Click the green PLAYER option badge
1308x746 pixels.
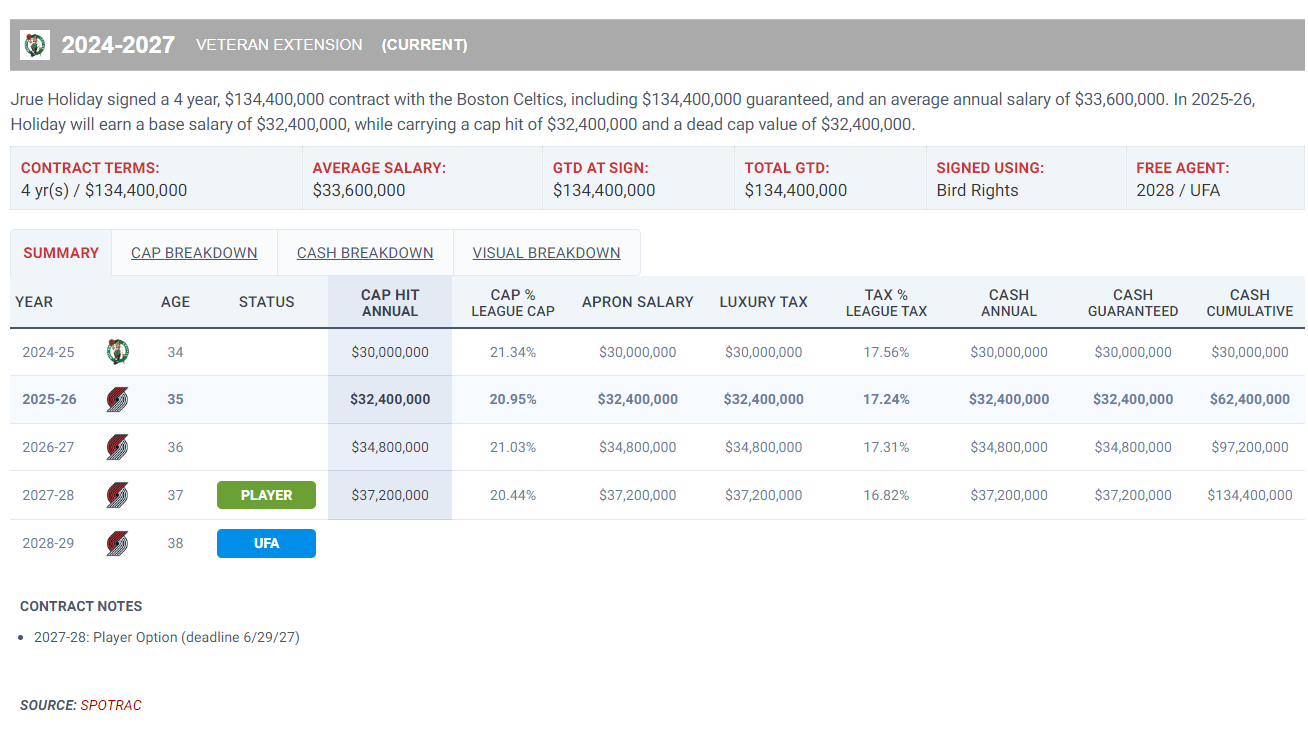coord(266,495)
